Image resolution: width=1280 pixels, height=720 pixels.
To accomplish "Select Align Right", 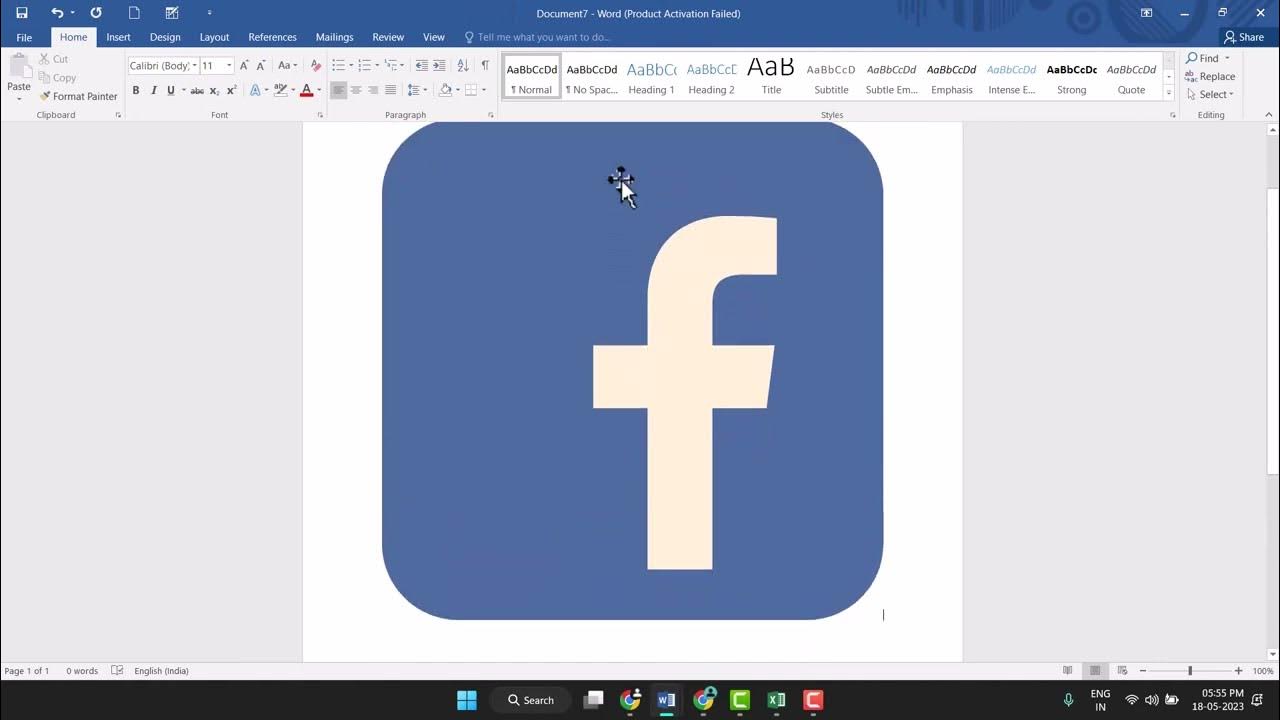I will tap(373, 90).
